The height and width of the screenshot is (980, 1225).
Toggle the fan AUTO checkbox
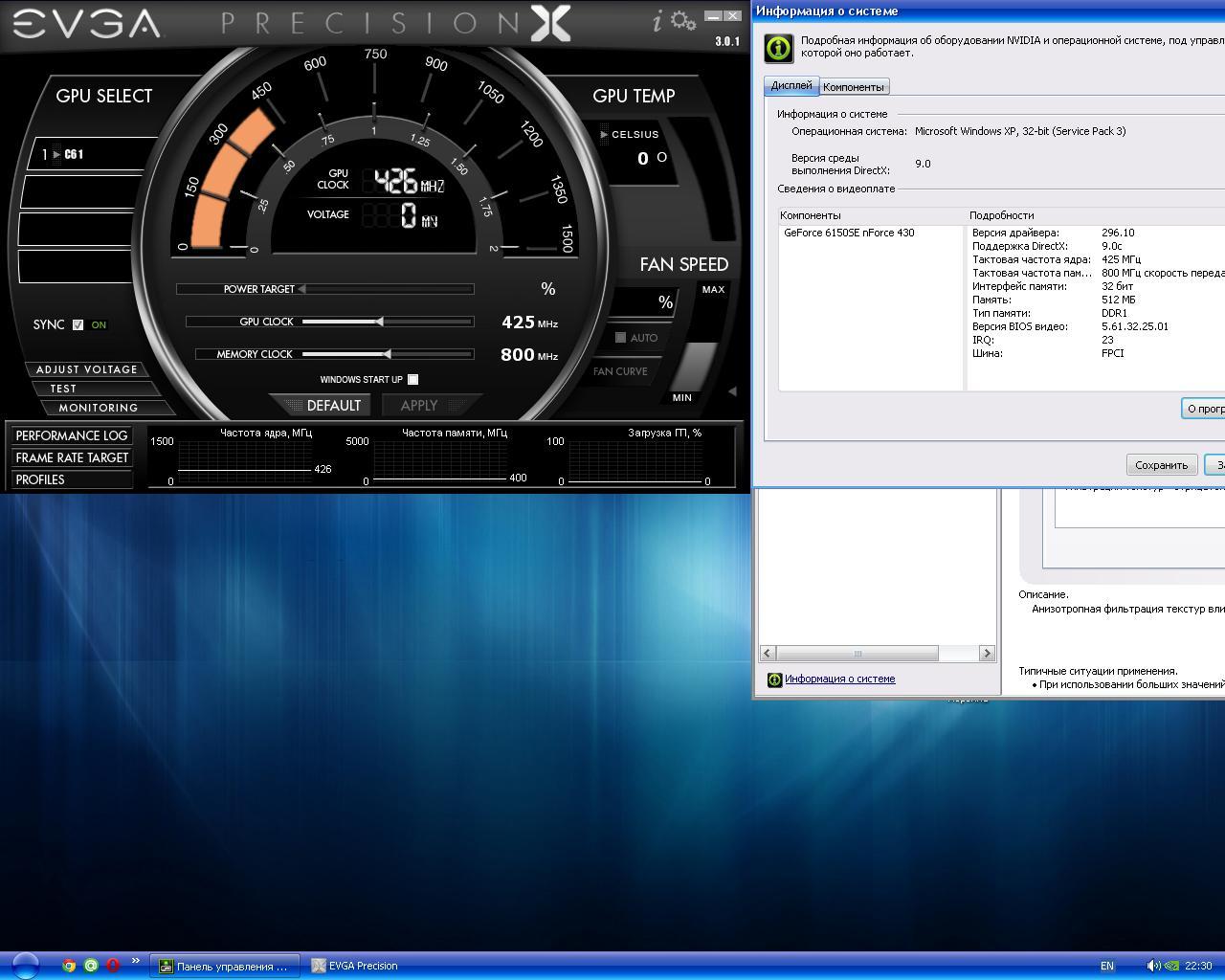point(620,338)
